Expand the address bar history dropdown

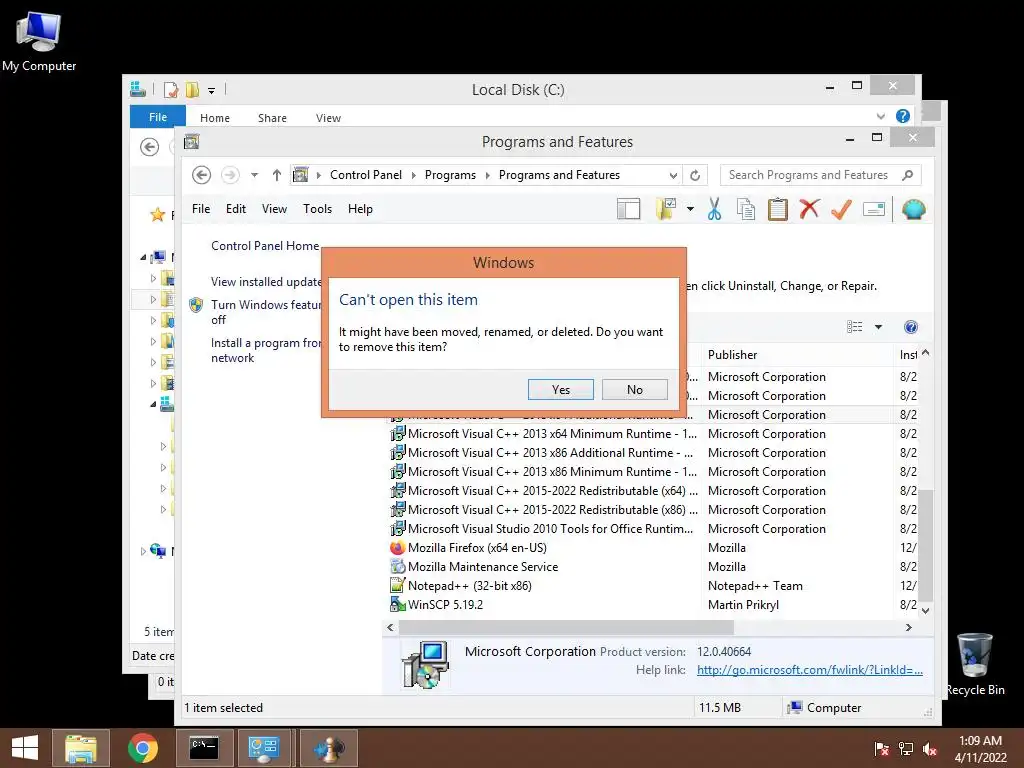(673, 175)
